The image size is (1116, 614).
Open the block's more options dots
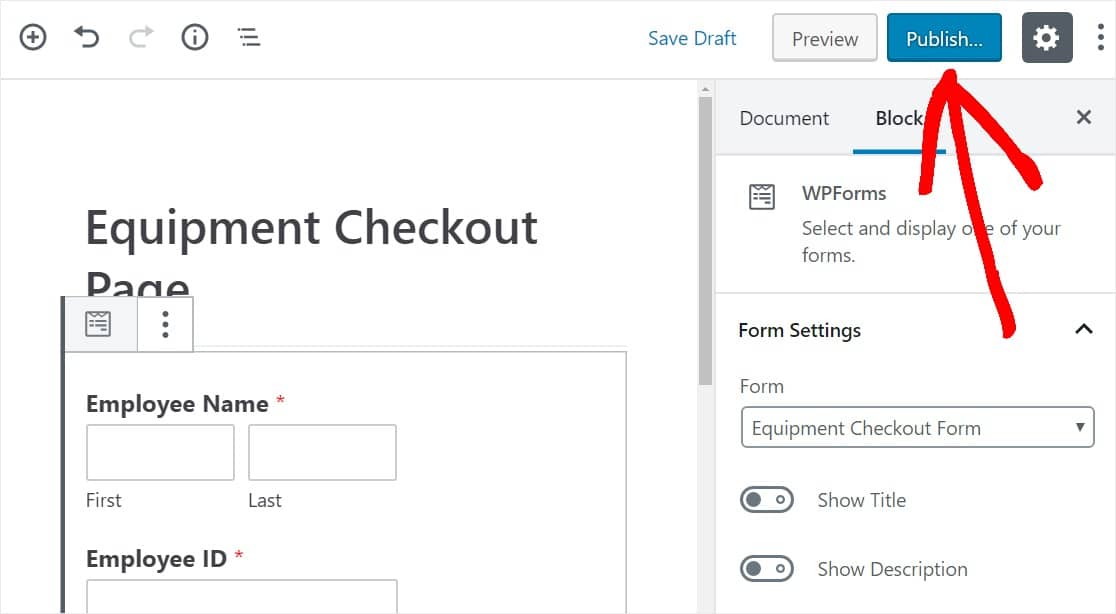[x=165, y=324]
